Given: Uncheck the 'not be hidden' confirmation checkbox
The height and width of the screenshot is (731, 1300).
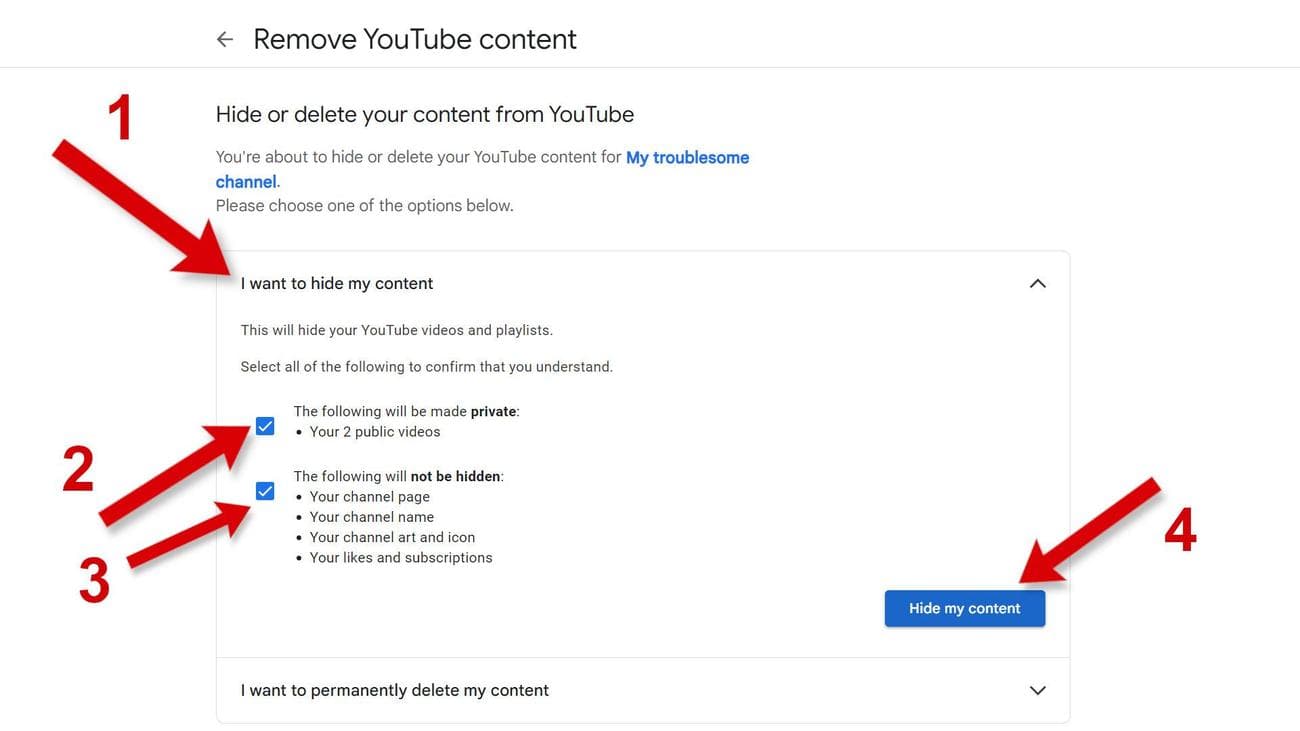Looking at the screenshot, I should coord(264,490).
